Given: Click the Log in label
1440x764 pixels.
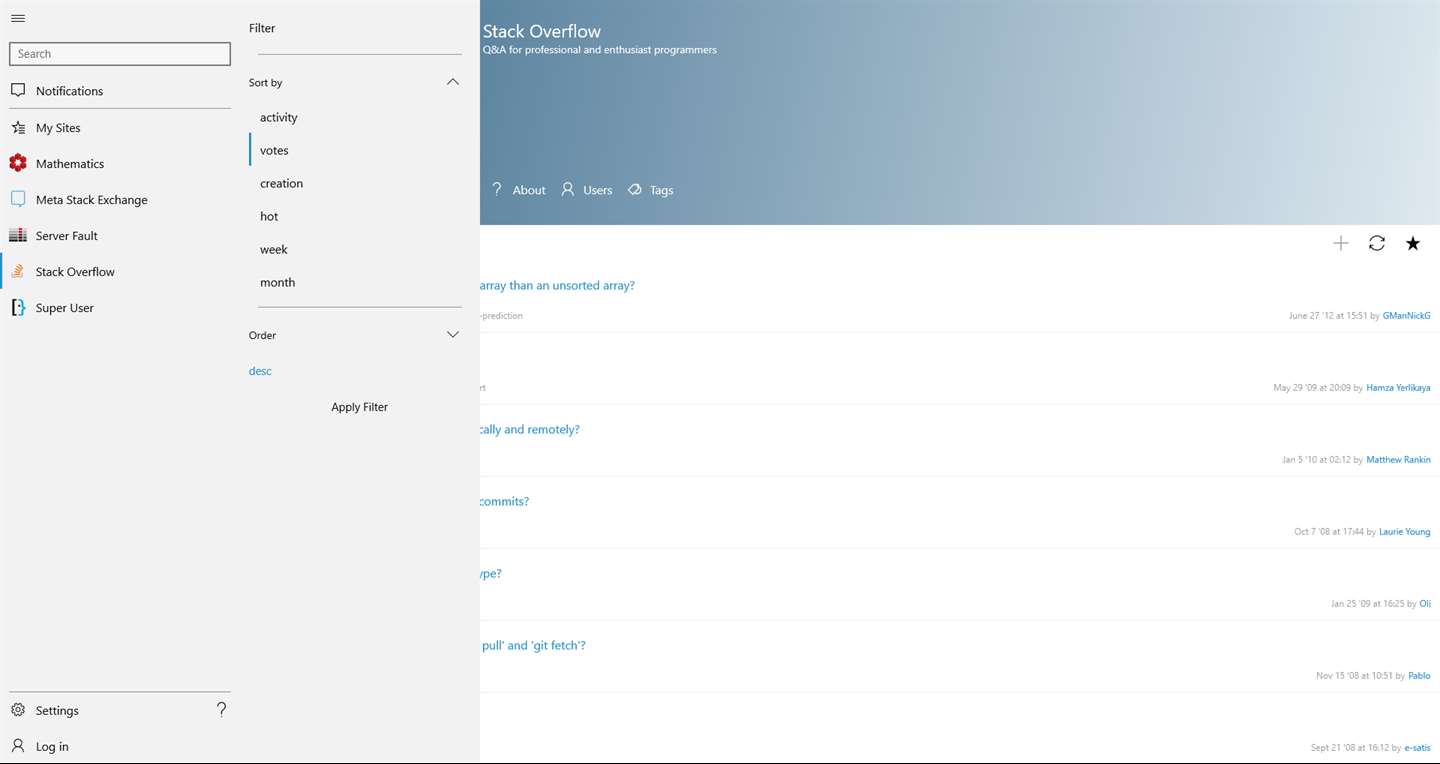Looking at the screenshot, I should [52, 747].
